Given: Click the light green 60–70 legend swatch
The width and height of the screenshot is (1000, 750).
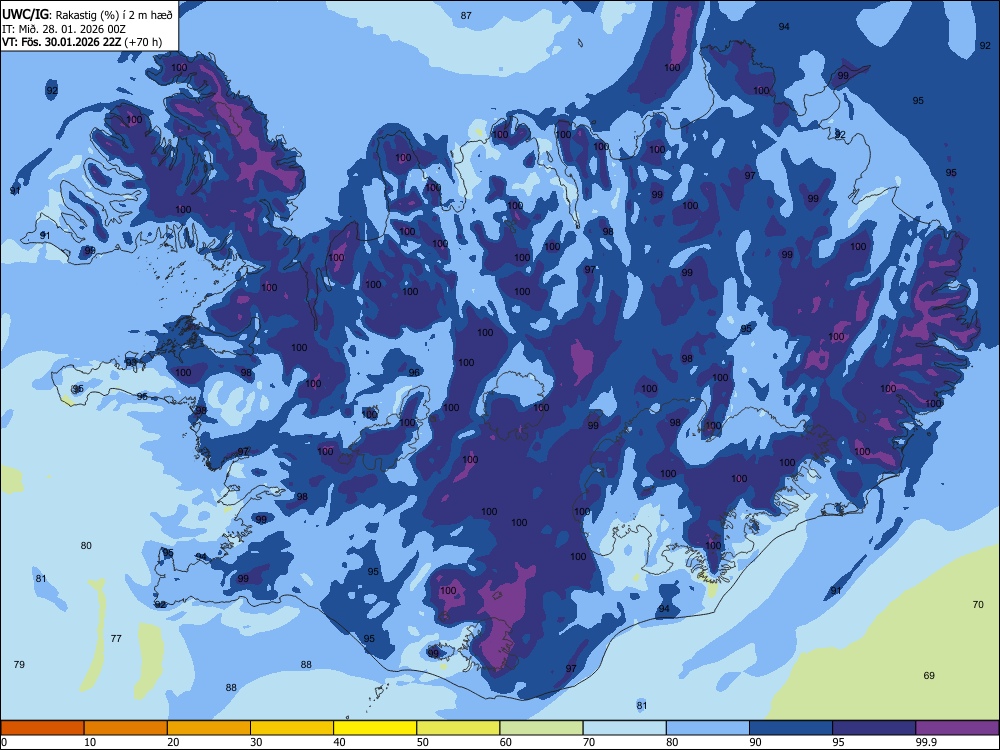Looking at the screenshot, I should tap(541, 728).
